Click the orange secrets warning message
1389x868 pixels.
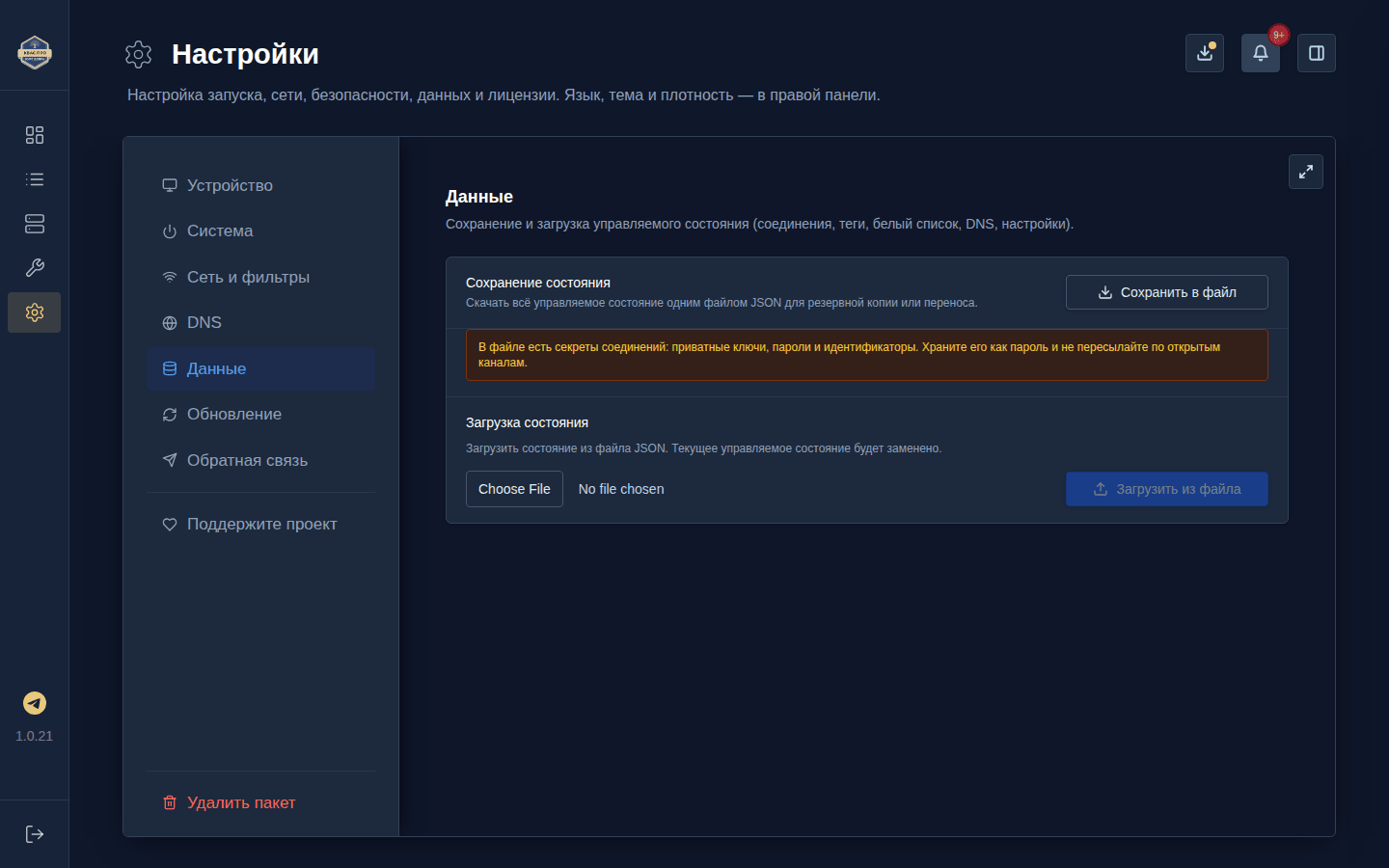(867, 355)
